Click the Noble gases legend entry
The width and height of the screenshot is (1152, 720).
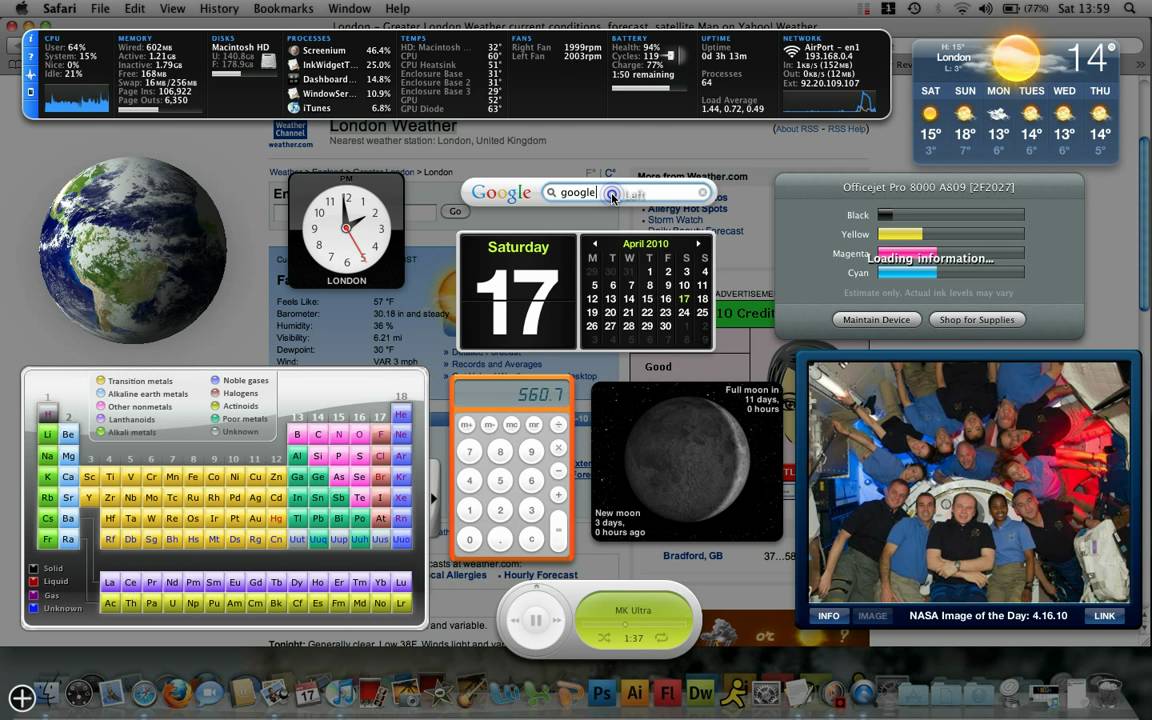click(x=240, y=380)
